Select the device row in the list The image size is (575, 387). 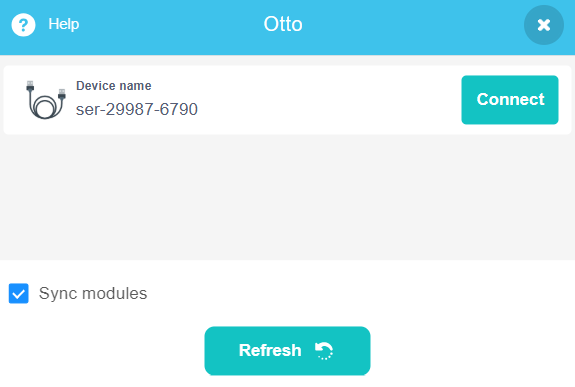pyautogui.click(x=288, y=100)
